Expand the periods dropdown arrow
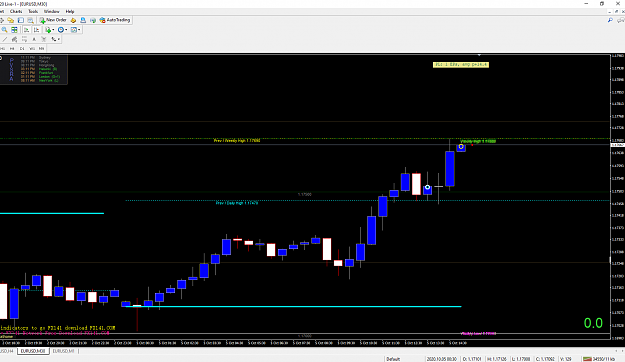The height and width of the screenshot is (362, 625). (x=66, y=30)
